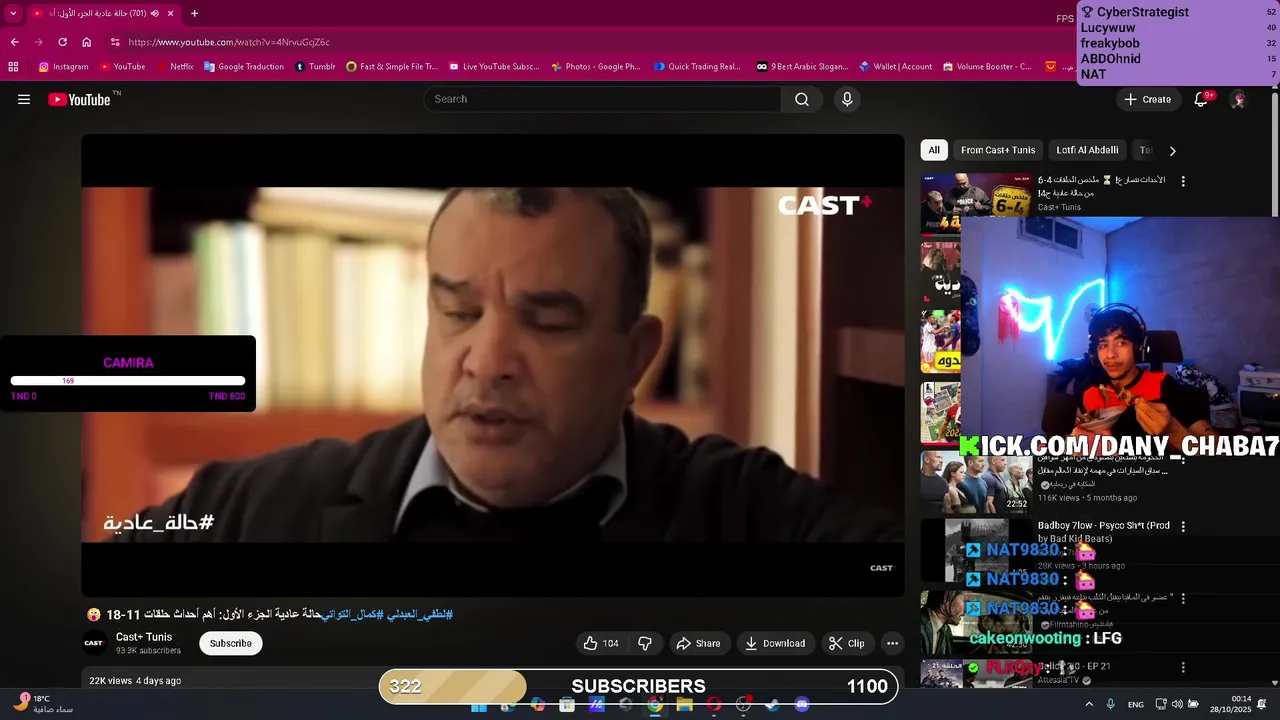
Task: Open more actions ellipsis under video
Action: coord(892,643)
